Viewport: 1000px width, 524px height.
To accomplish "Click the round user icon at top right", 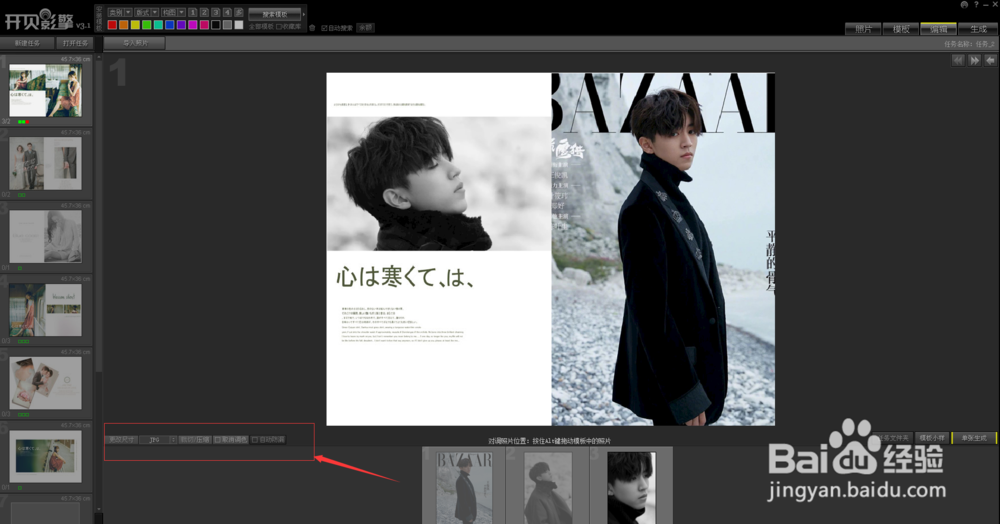I will [964, 4].
